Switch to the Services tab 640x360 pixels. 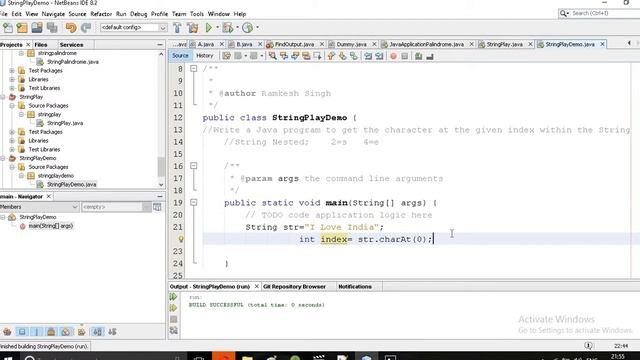click(x=71, y=44)
